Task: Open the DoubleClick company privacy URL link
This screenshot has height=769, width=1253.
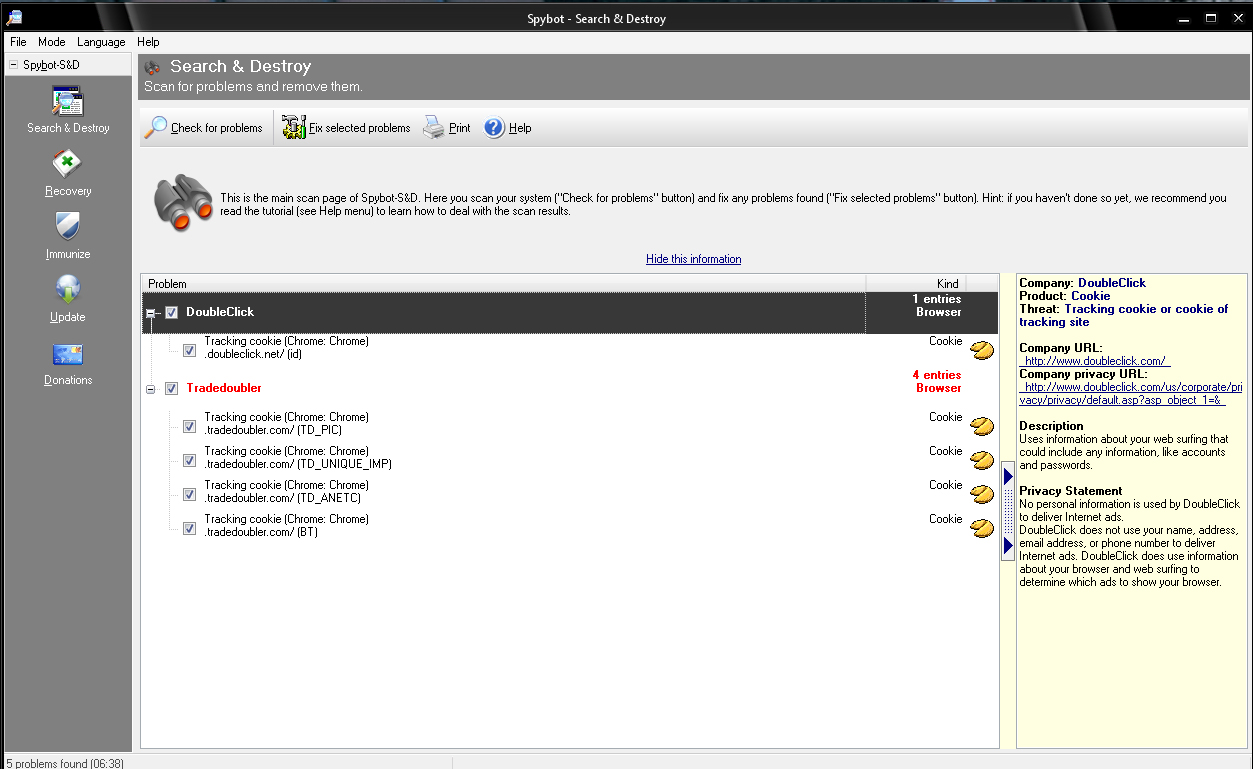Action: [1130, 393]
